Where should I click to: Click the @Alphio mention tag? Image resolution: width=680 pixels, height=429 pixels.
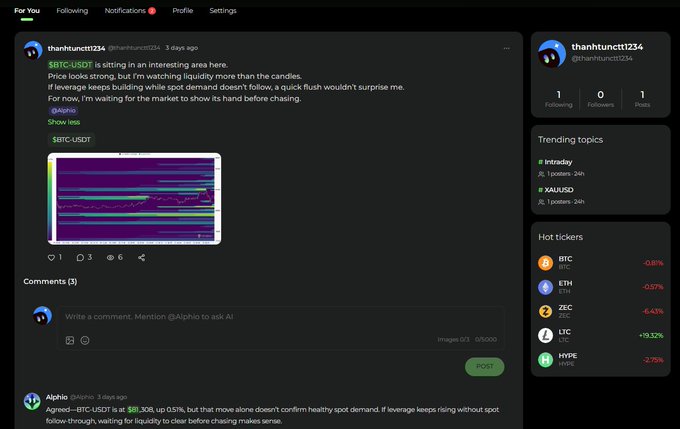[63, 111]
